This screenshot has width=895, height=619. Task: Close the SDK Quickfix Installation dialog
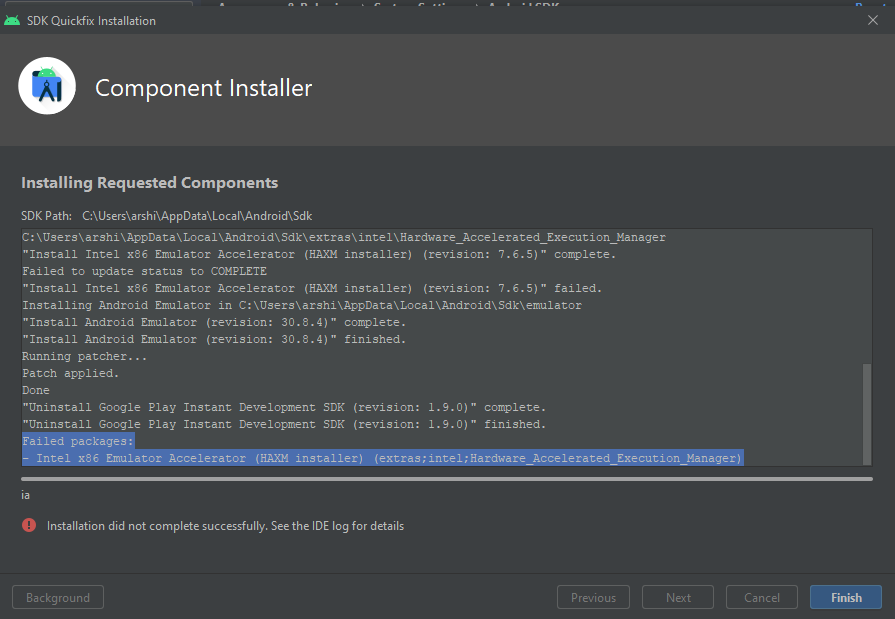click(873, 20)
